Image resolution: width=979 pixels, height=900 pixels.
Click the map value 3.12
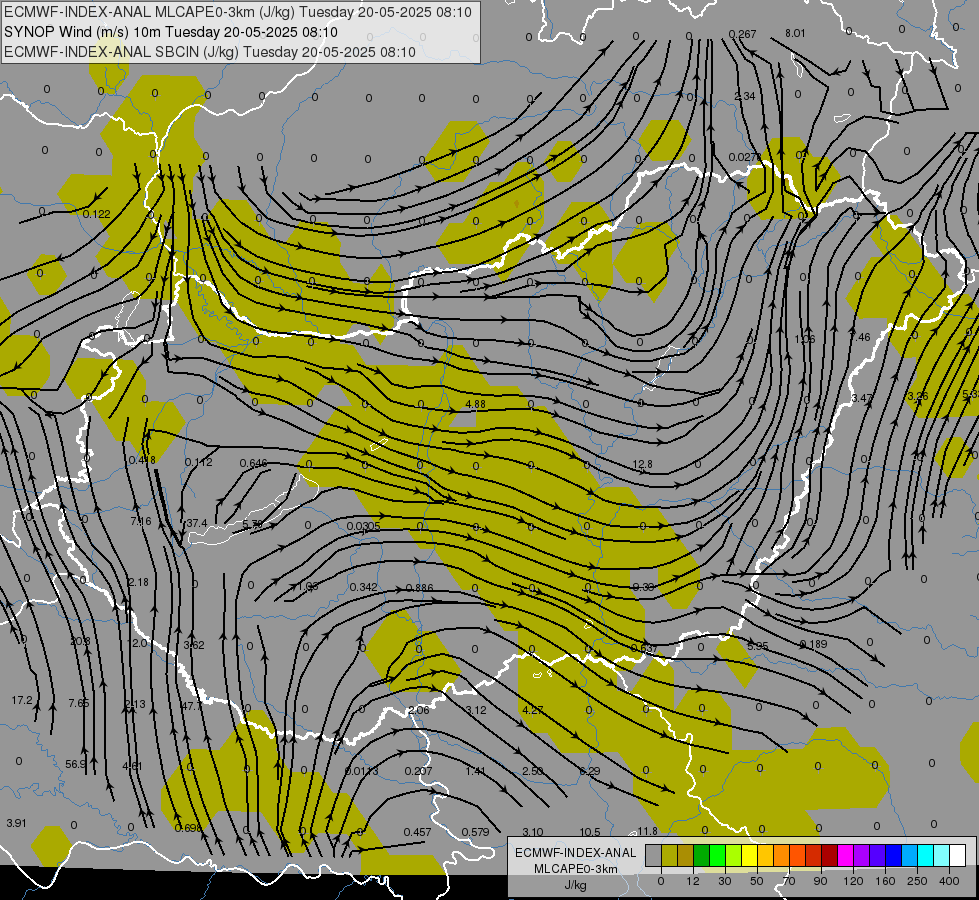(x=476, y=710)
